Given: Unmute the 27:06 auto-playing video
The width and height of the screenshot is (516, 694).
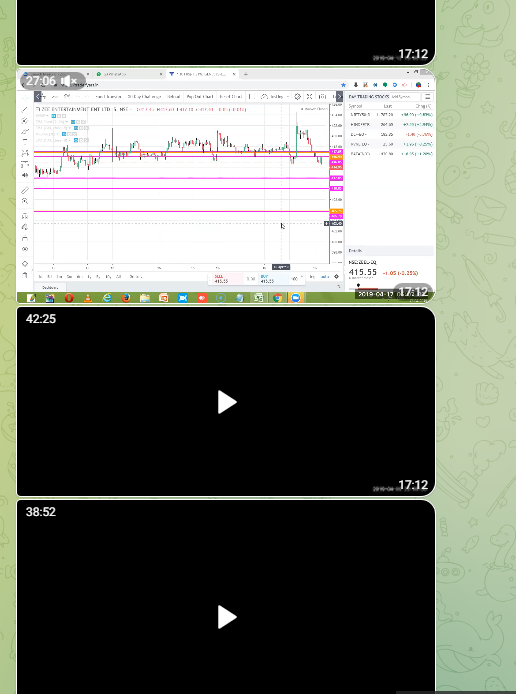Looking at the screenshot, I should (x=69, y=81).
